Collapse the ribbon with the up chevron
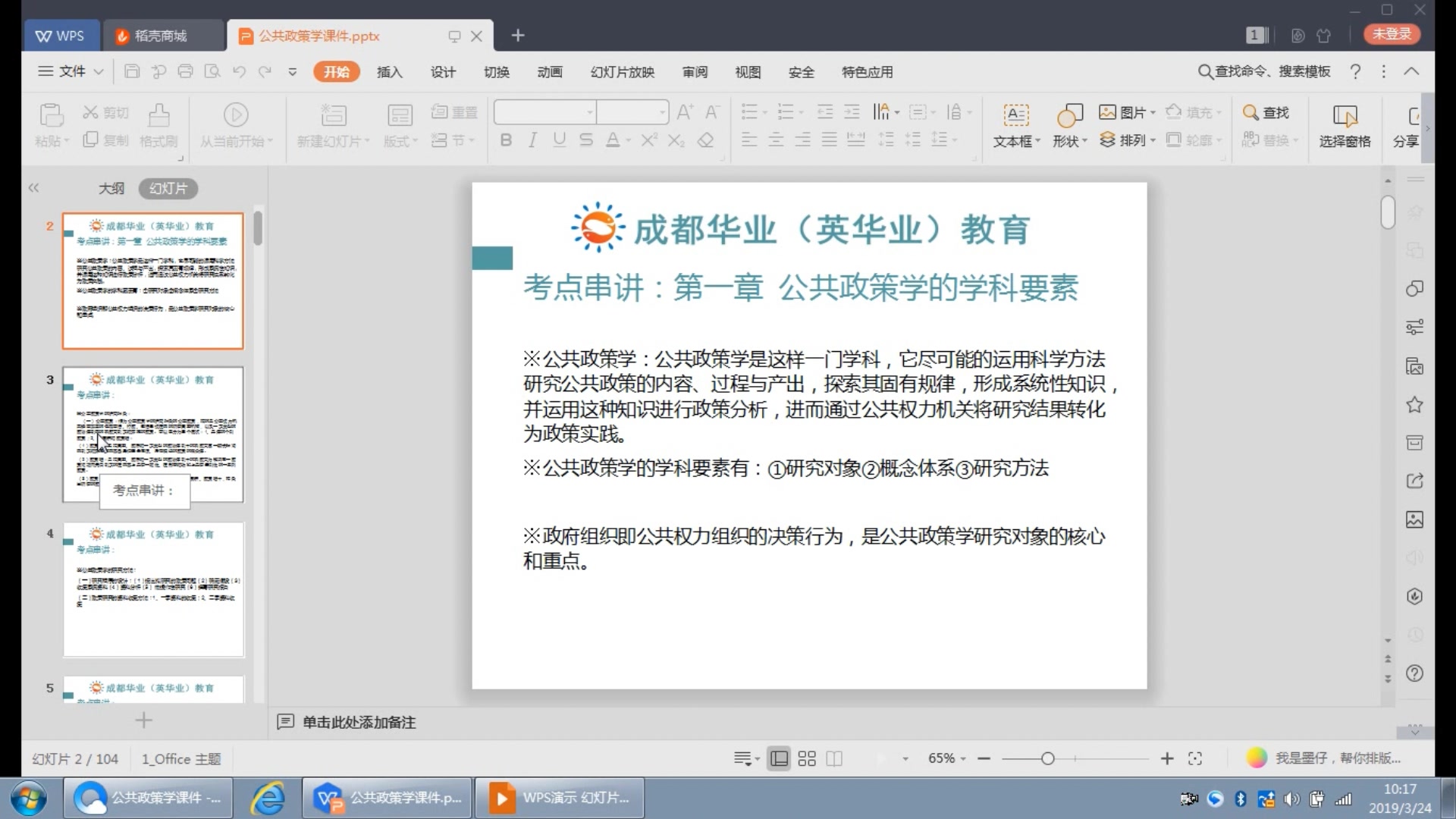The width and height of the screenshot is (1456, 819). click(x=1411, y=71)
